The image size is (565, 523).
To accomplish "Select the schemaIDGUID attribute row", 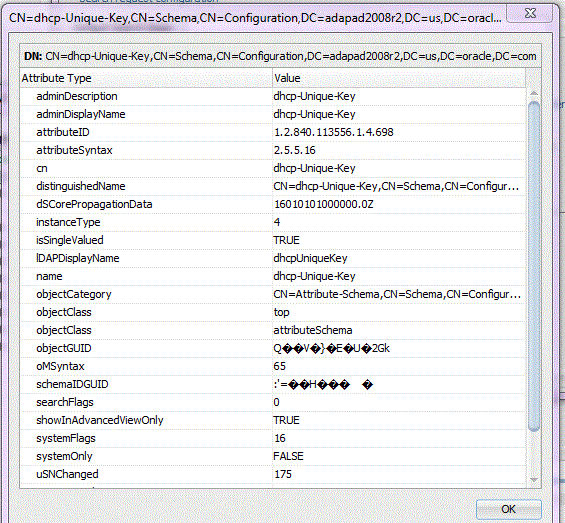I will (273, 385).
